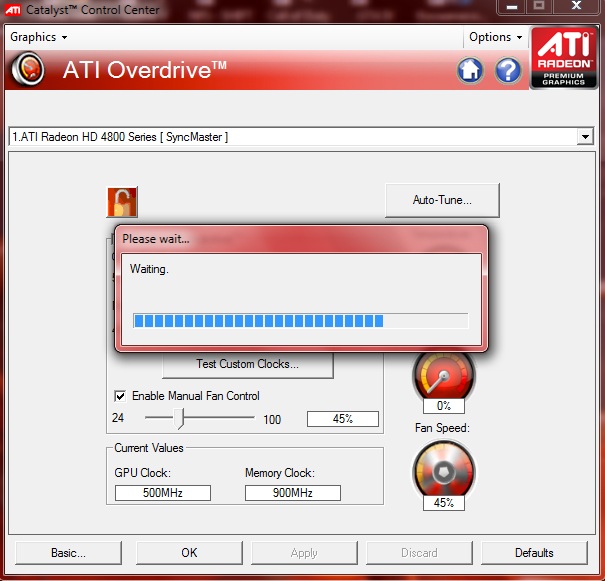This screenshot has width=605, height=581.
Task: Click the '100' maximum fan slider label
Action: click(x=272, y=419)
